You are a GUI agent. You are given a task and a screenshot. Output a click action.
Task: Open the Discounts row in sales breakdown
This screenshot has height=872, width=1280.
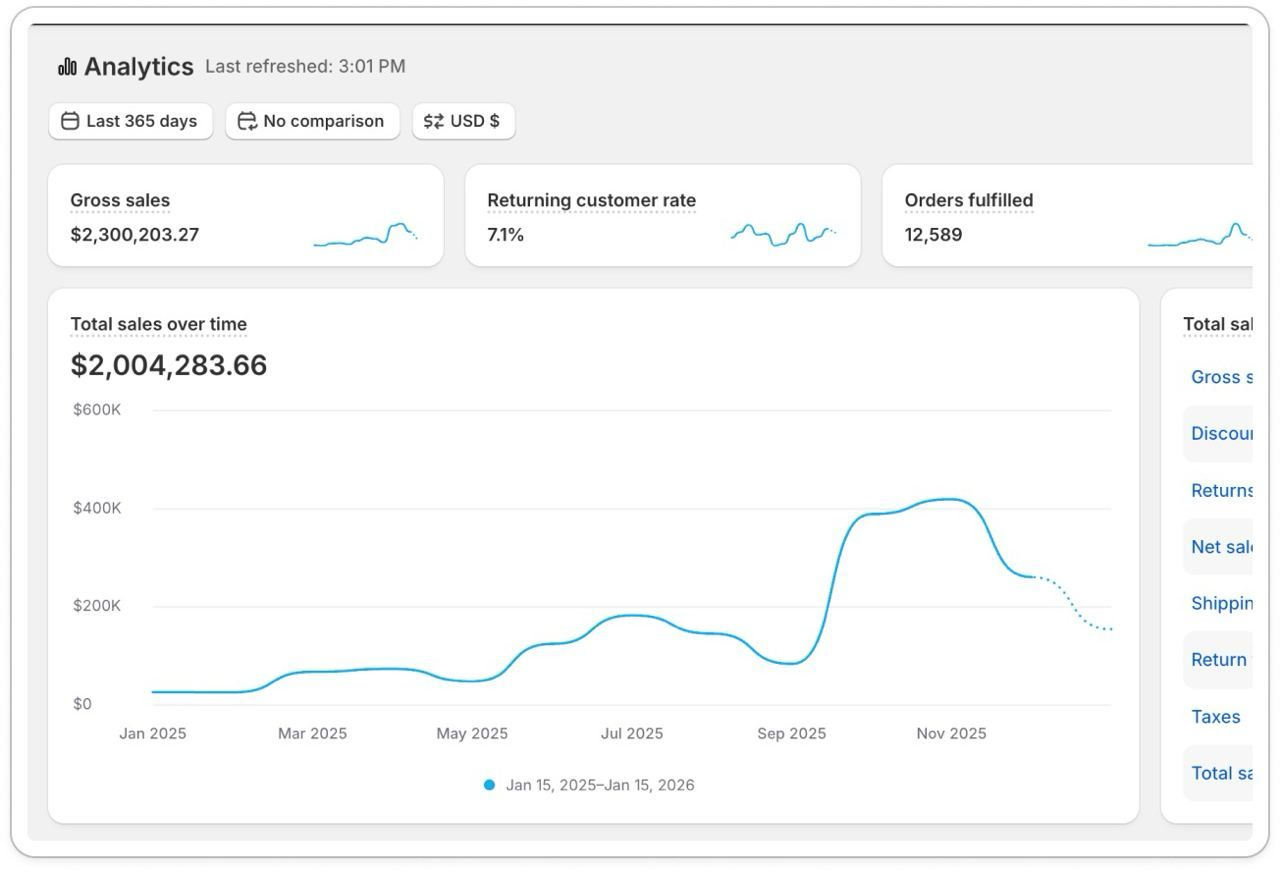1217,434
